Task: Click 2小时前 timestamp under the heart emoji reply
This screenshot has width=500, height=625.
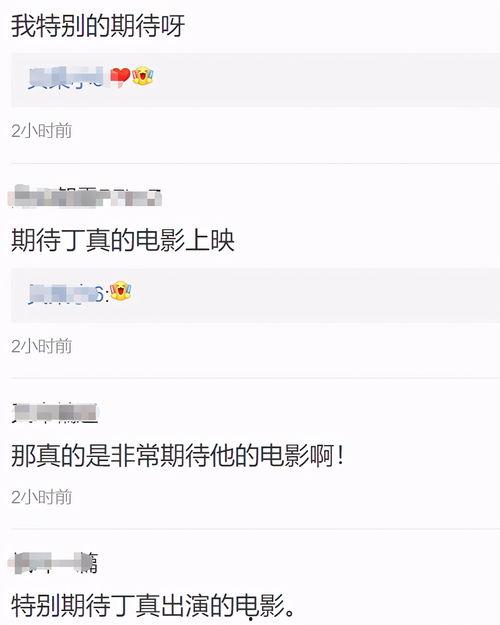Action: pyautogui.click(x=41, y=131)
